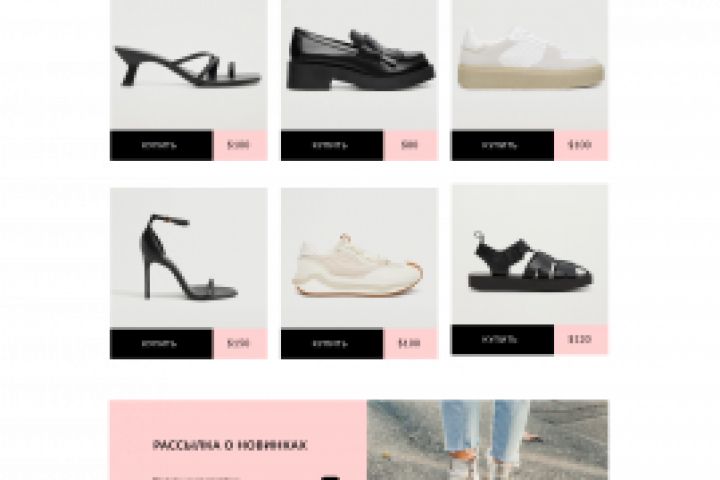This screenshot has height=480, width=720.
Task: Select the pink price tag of white platform sneaker
Action: click(581, 146)
